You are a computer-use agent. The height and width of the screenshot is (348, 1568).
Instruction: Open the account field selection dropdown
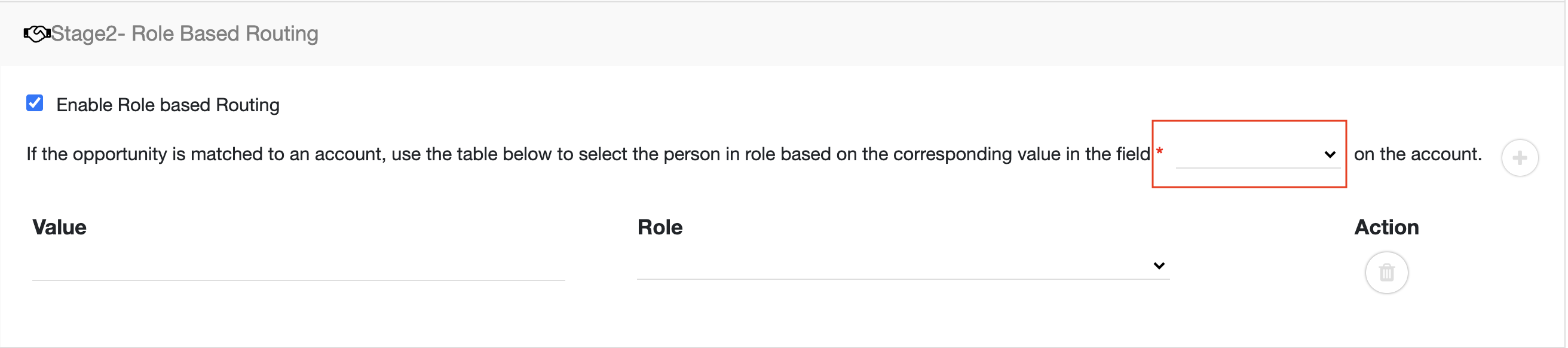click(x=1258, y=154)
